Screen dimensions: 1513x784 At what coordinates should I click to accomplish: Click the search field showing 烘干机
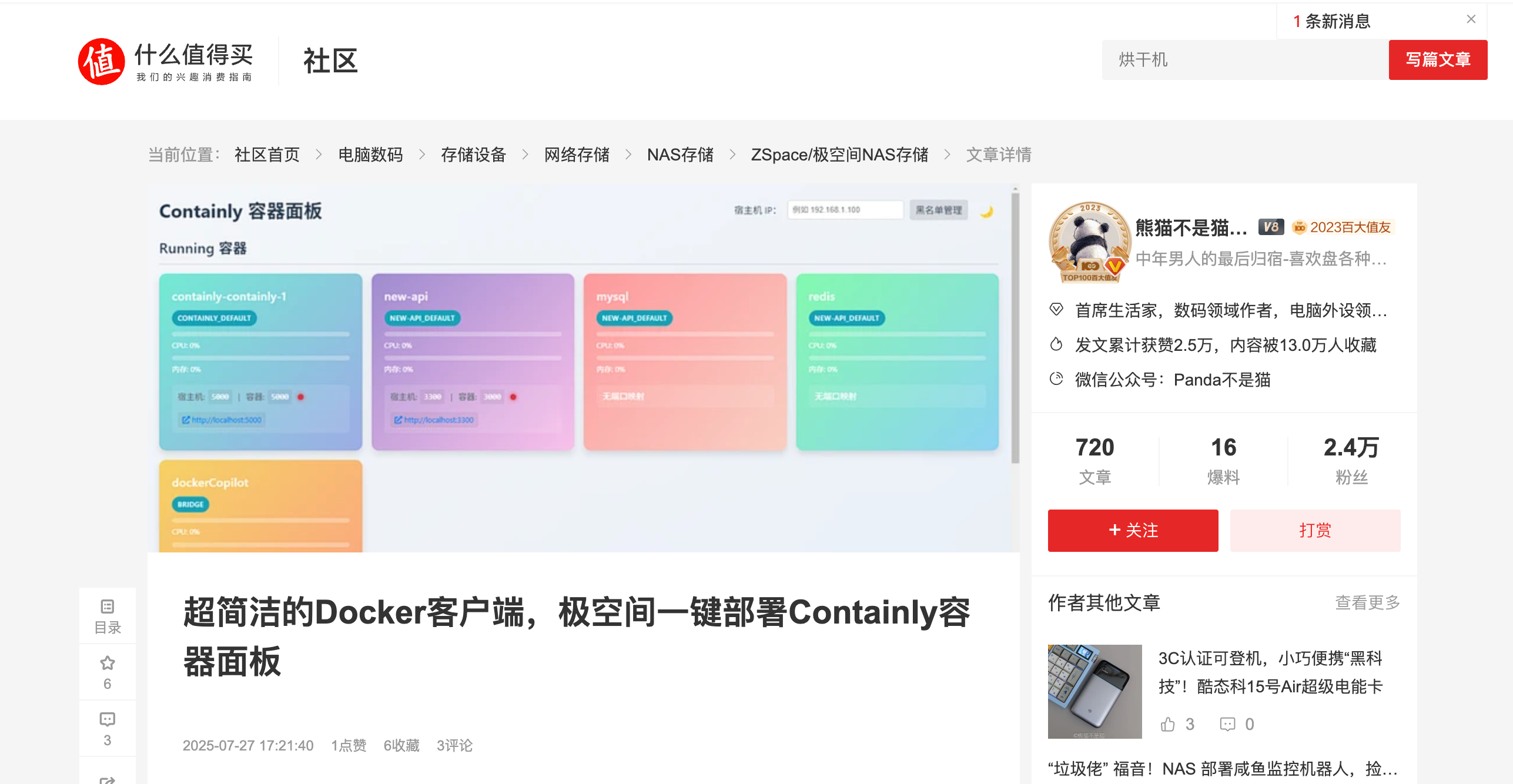click(1243, 60)
